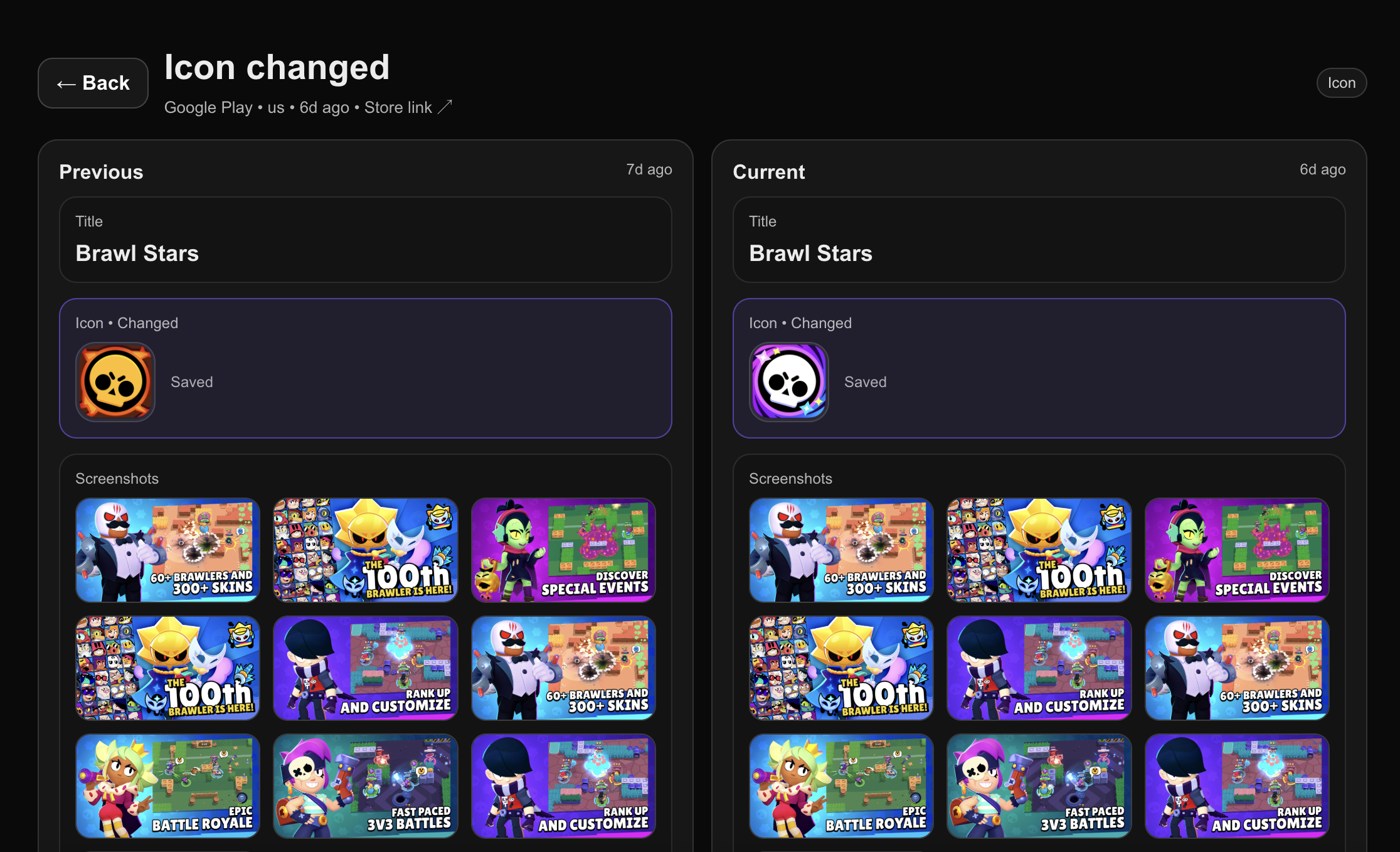This screenshot has height=852, width=1400.
Task: Open Previous 'Discover Special Events' screenshot
Action: pos(563,550)
